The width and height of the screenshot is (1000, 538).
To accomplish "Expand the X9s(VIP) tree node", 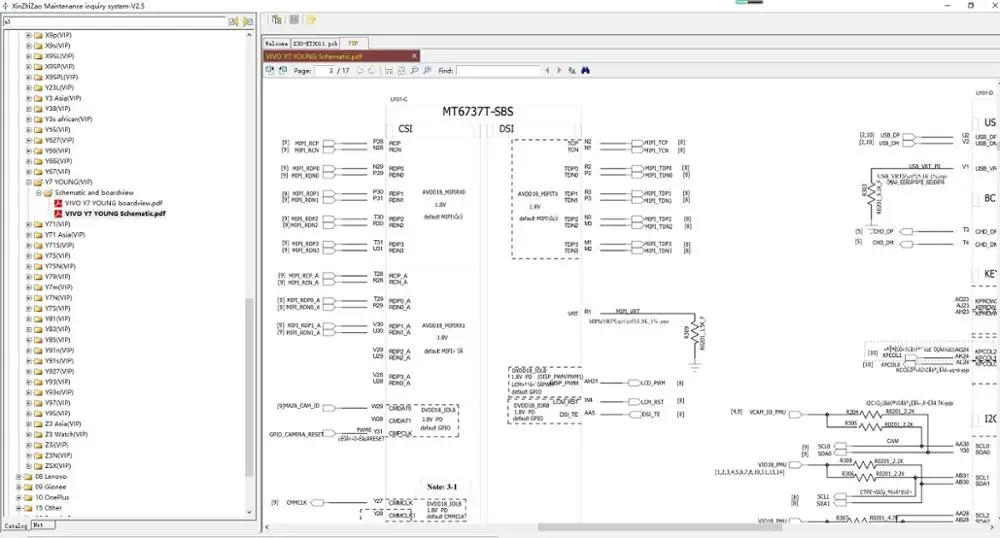I will tap(29, 45).
